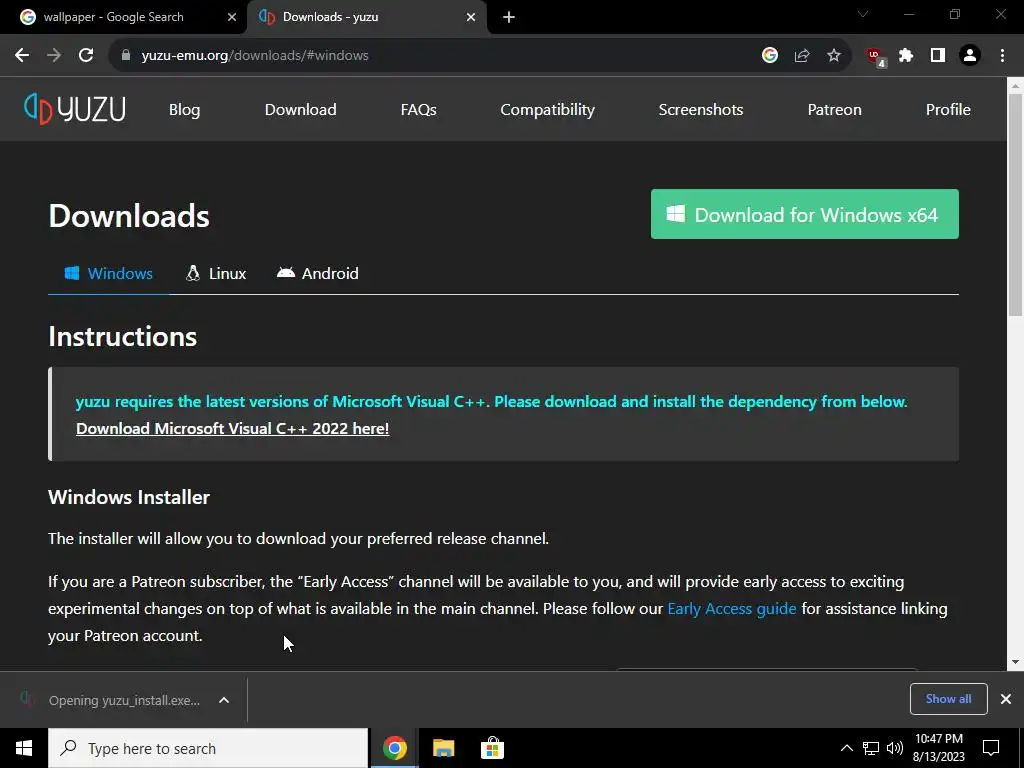The height and width of the screenshot is (768, 1024).
Task: Open the tab search chevron
Action: point(863,14)
